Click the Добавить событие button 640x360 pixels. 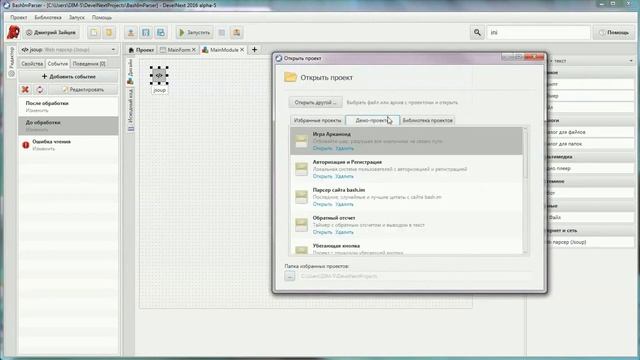(x=69, y=76)
